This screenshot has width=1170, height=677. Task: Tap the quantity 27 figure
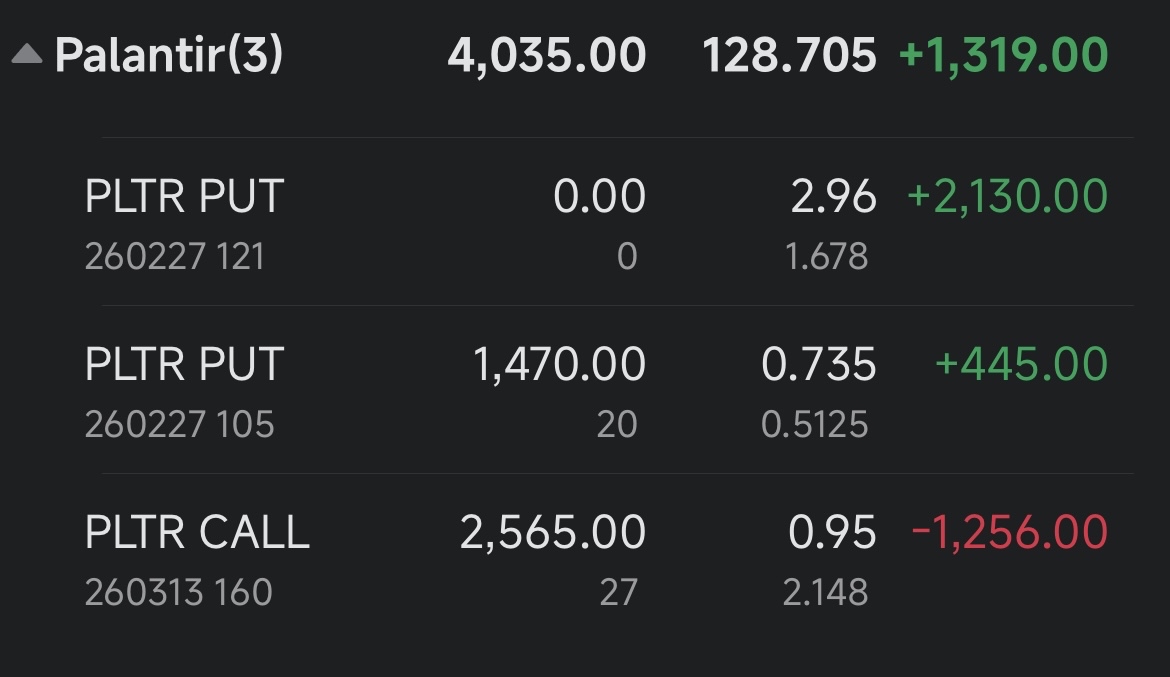[619, 593]
